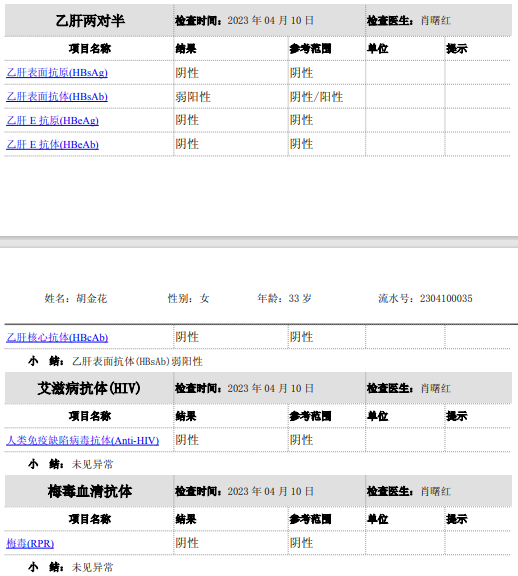
Task: Open the 人类免疫缺陷病毒抗体(Anti-HIV) link
Action: pos(83,440)
